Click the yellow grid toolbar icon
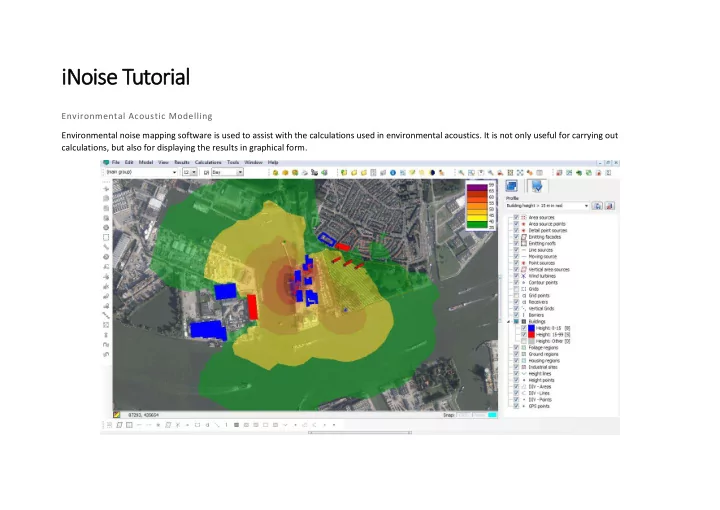Image resolution: width=720 pixels, height=510 pixels. [510, 173]
